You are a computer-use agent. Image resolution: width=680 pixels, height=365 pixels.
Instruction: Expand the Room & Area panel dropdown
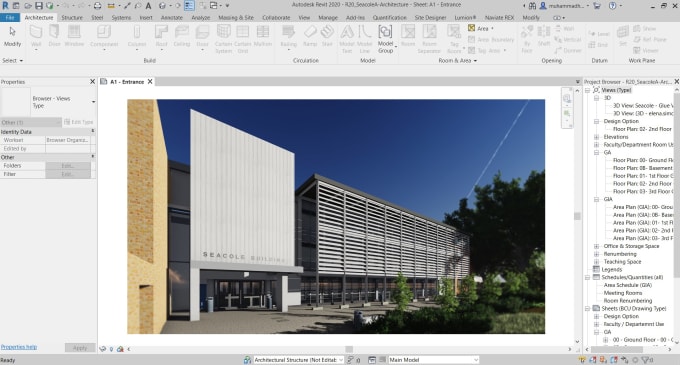(x=458, y=61)
